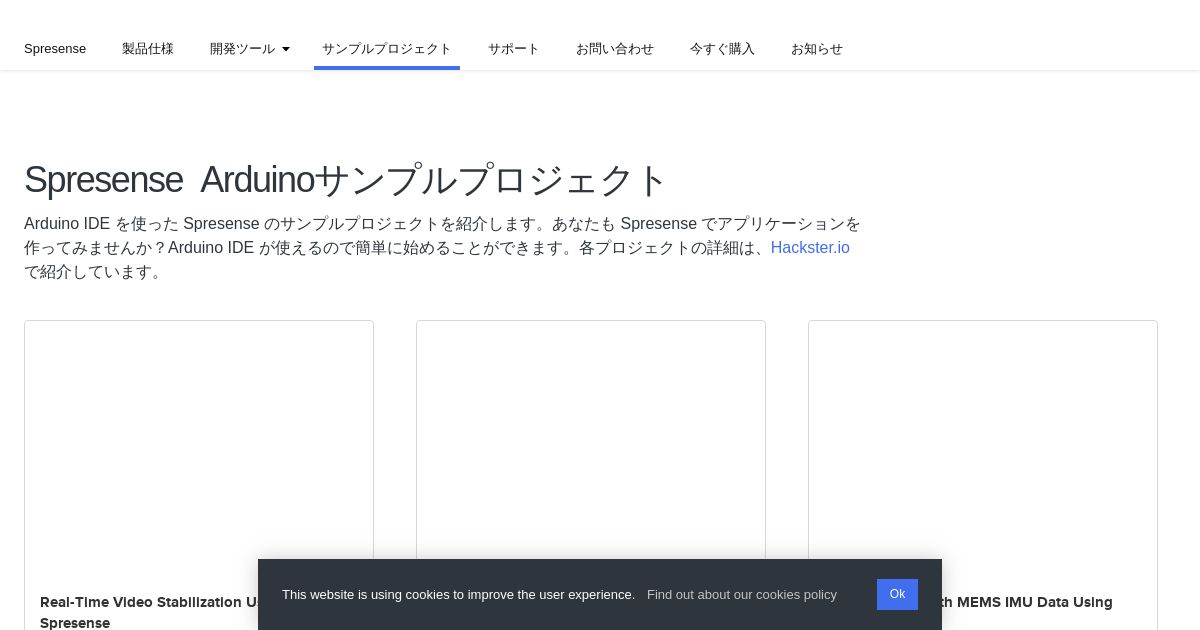
Task: Expand the 開発ツール dropdown menu
Action: coord(250,48)
